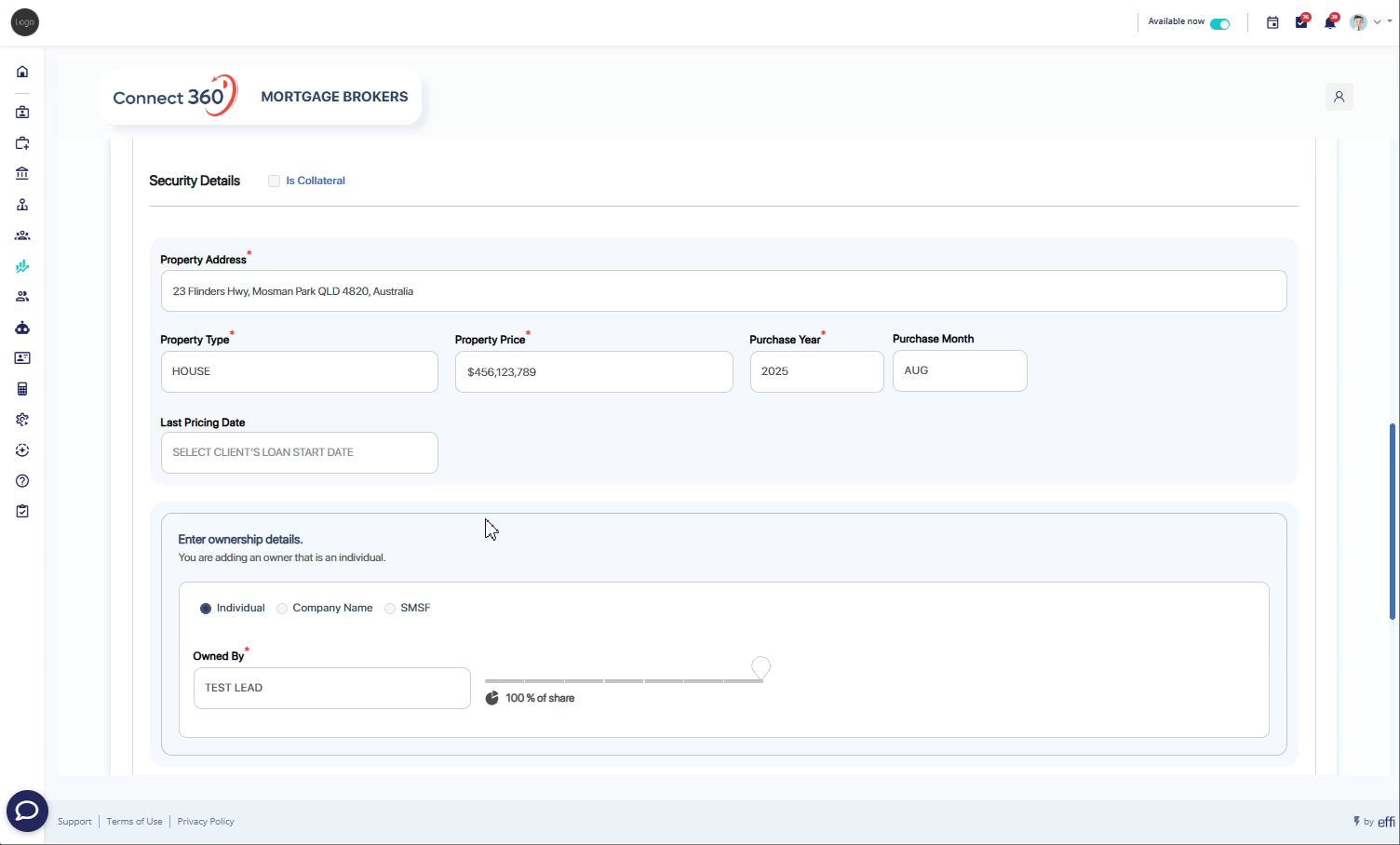Select the SMSF radio button
The width and height of the screenshot is (1400, 845).
pyautogui.click(x=390, y=609)
